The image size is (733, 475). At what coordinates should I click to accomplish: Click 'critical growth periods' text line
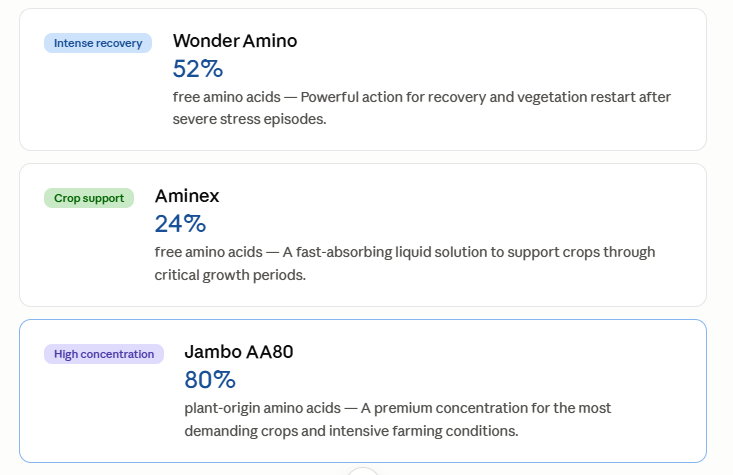point(230,275)
